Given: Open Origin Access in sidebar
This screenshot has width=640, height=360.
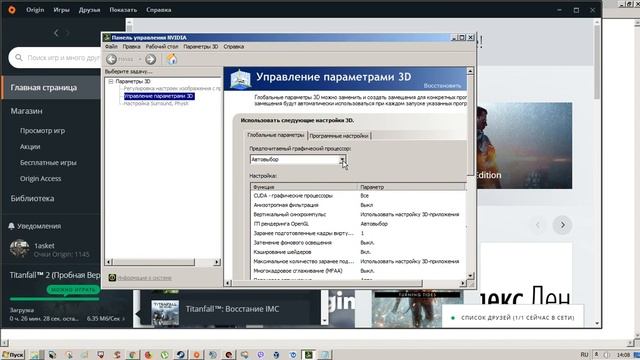Looking at the screenshot, I should [40, 178].
